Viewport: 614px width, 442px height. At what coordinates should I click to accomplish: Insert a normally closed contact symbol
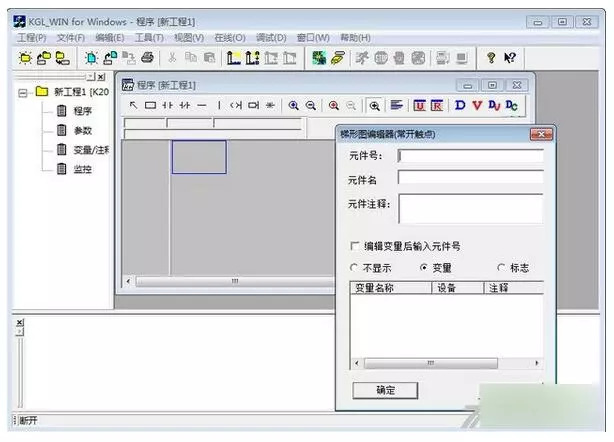185,105
